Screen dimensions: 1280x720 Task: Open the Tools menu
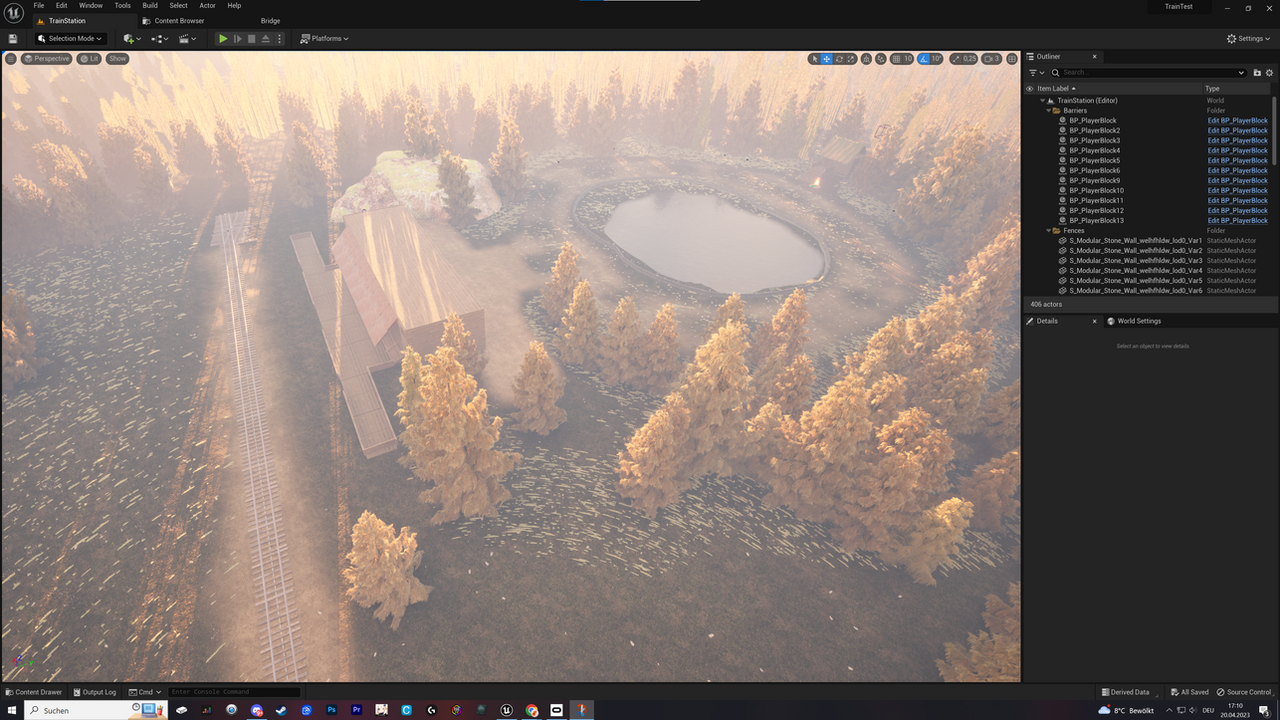122,5
